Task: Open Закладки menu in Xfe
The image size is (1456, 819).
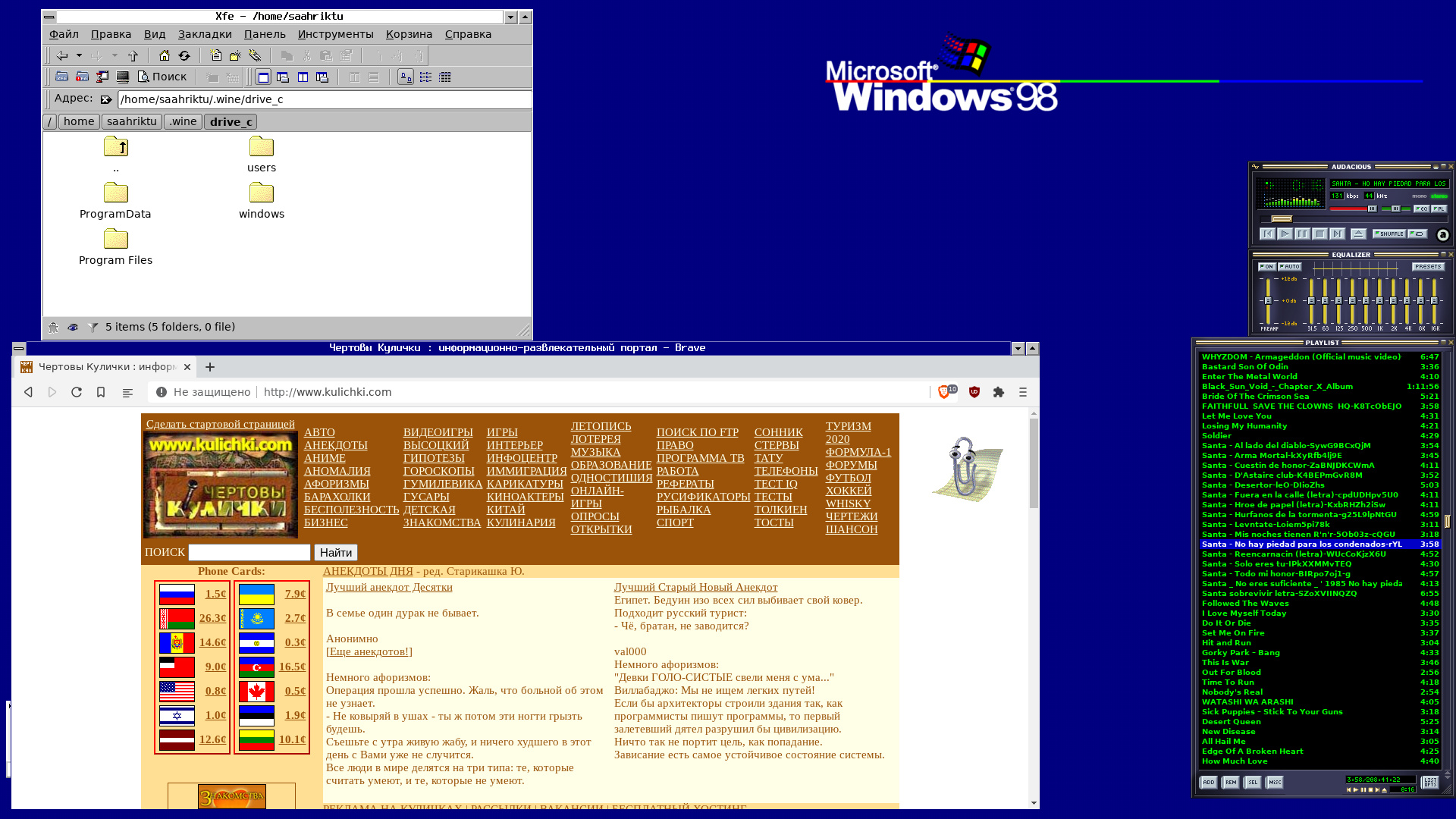Action: 205,34
